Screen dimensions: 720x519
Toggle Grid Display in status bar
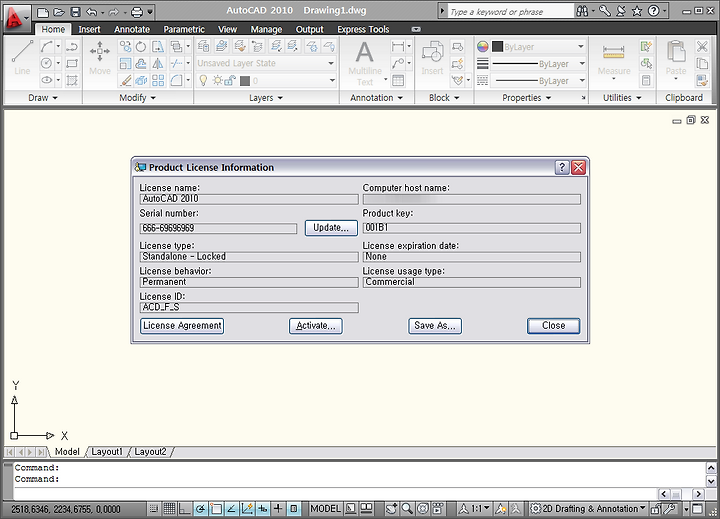(x=169, y=508)
